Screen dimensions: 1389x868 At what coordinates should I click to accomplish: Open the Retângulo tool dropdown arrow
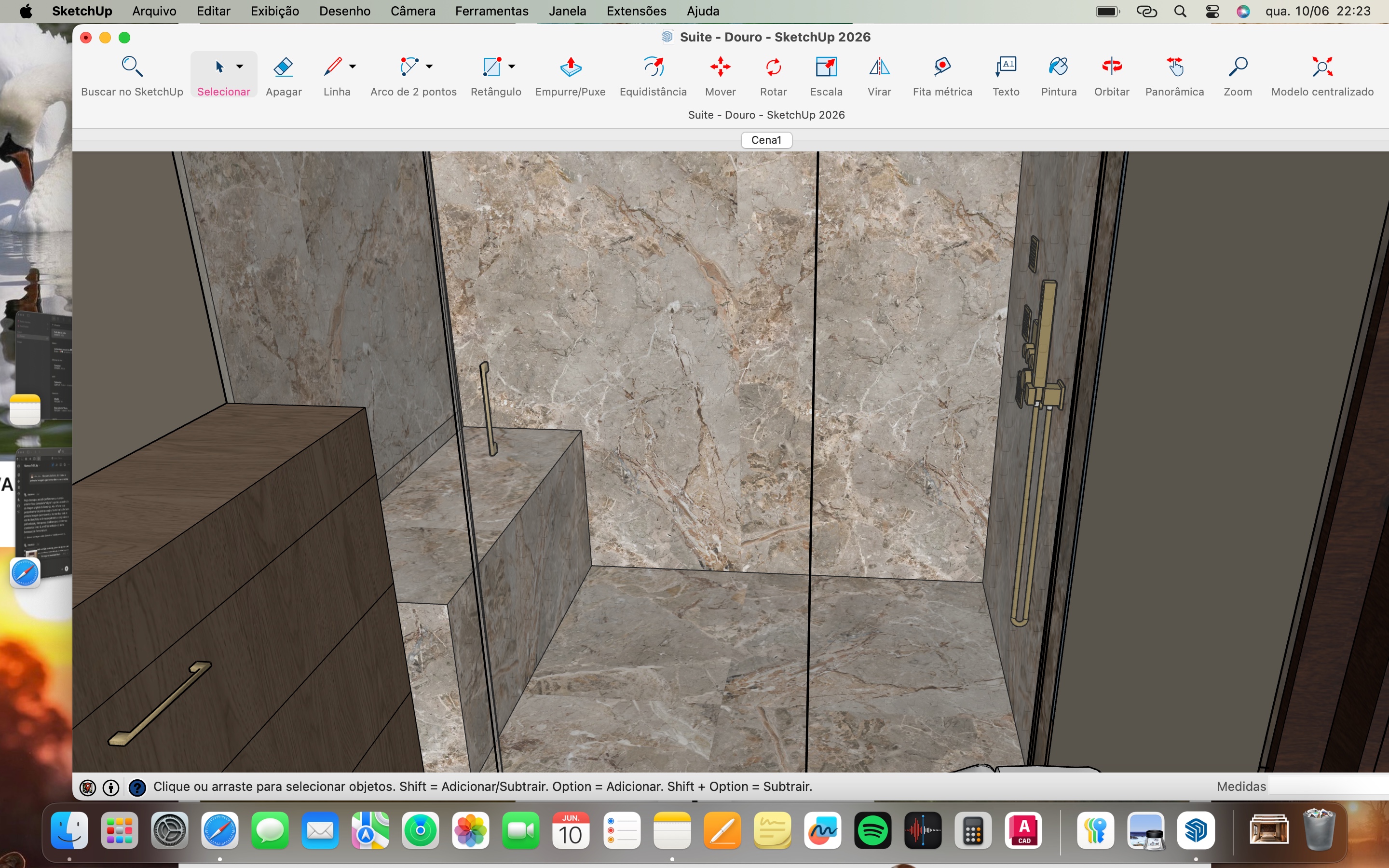pos(512,67)
